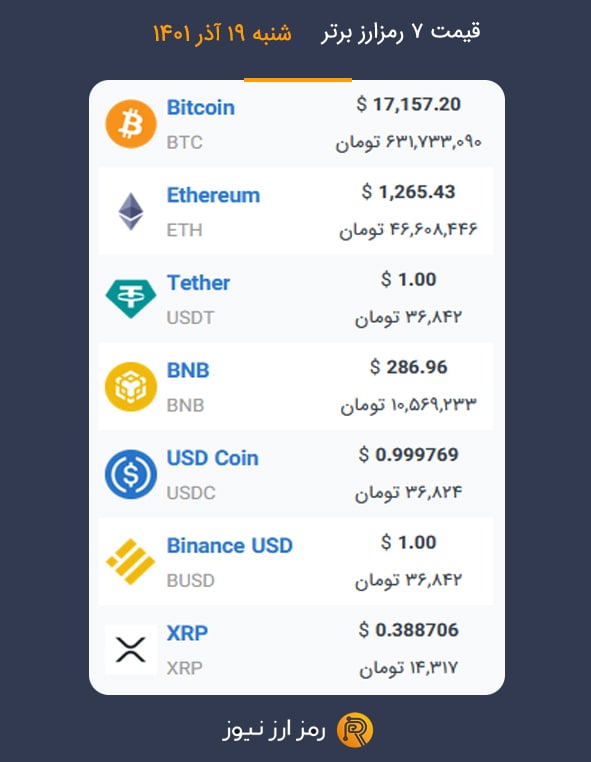Click the USDC ticker label
Screen dimensions: 591x762
pyautogui.click(x=191, y=493)
